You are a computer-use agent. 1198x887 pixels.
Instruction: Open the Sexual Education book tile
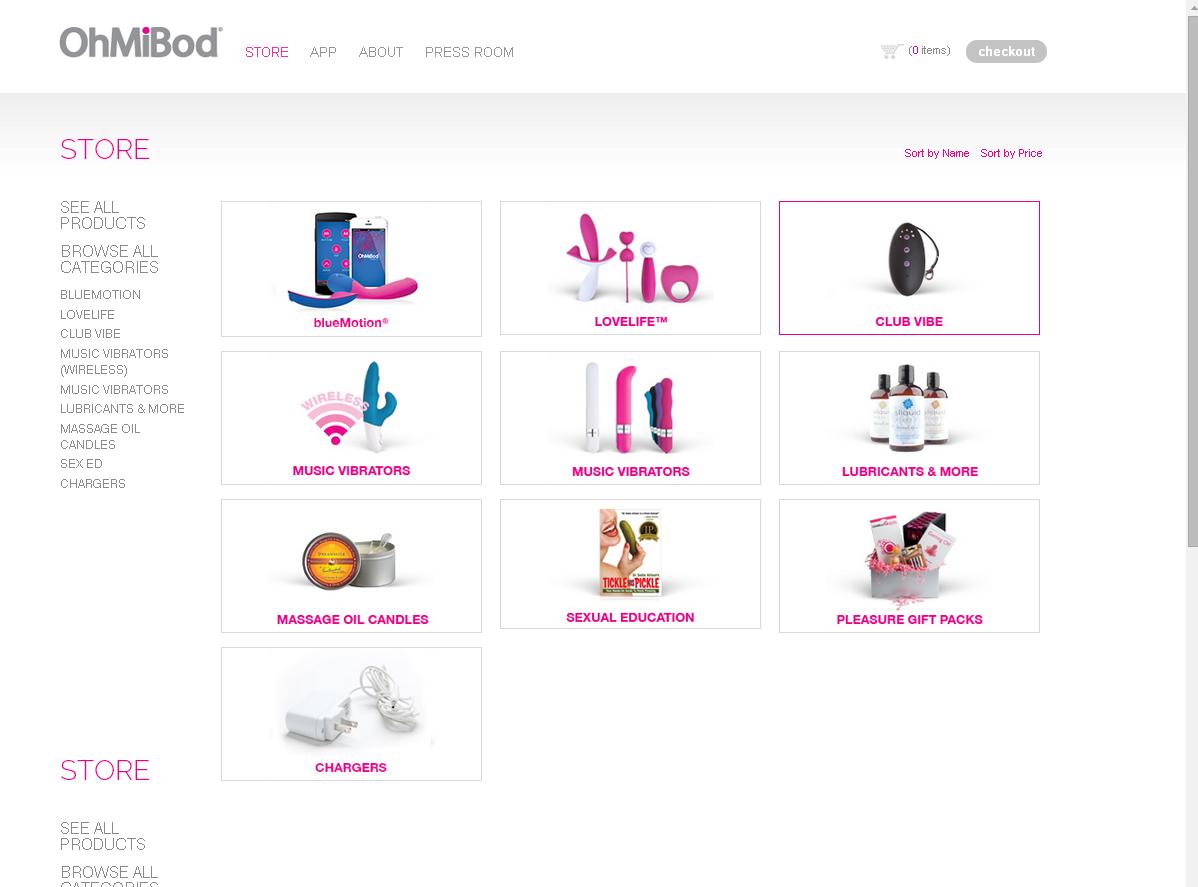pyautogui.click(x=630, y=564)
